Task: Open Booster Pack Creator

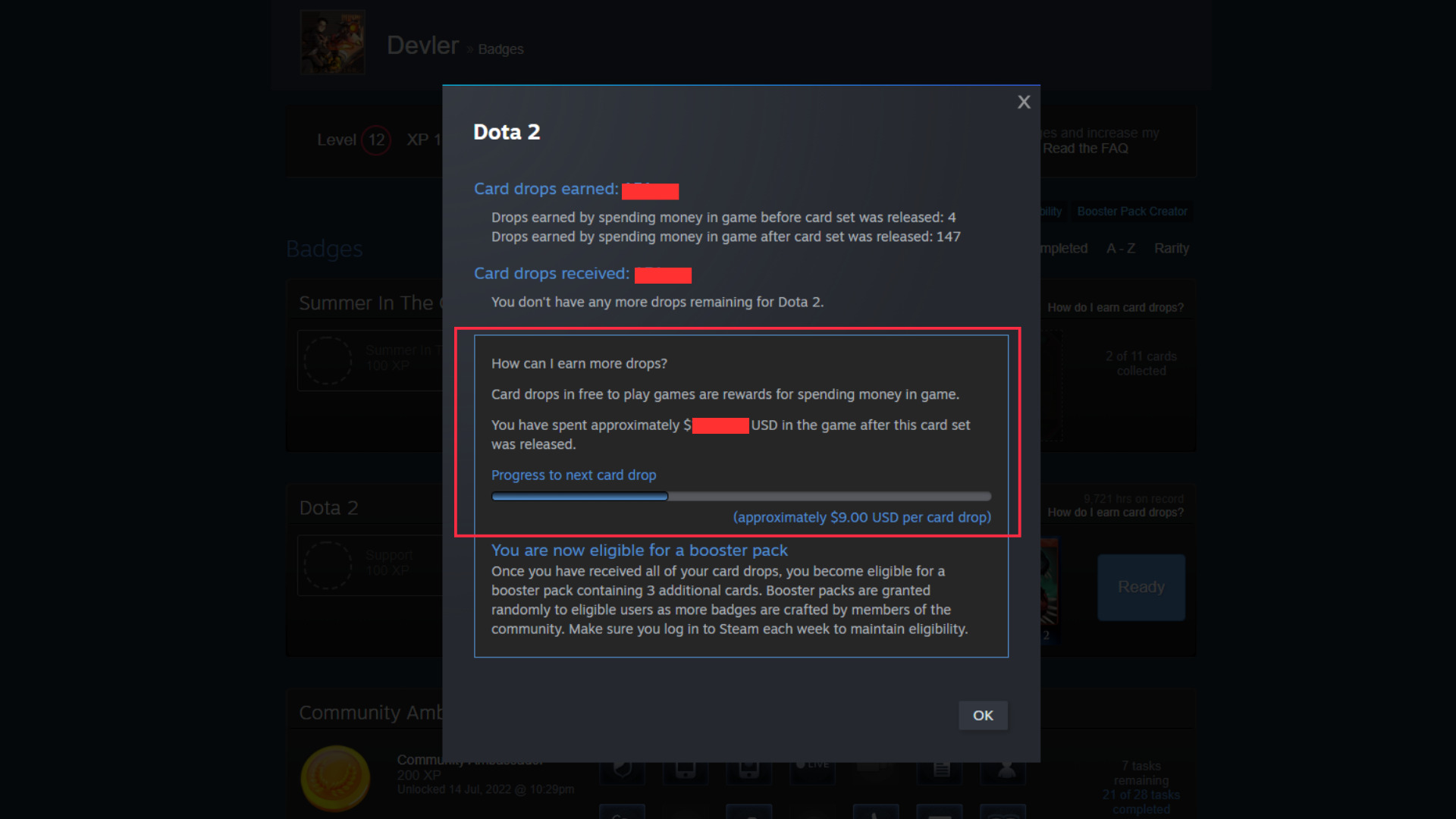Action: [1132, 212]
